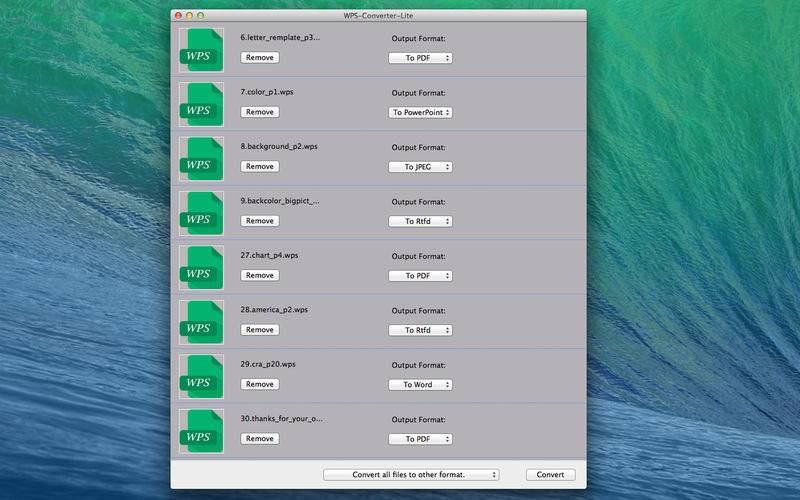
Task: Select the WPS file icon for 27.chart_p4.wps
Action: coord(201,268)
